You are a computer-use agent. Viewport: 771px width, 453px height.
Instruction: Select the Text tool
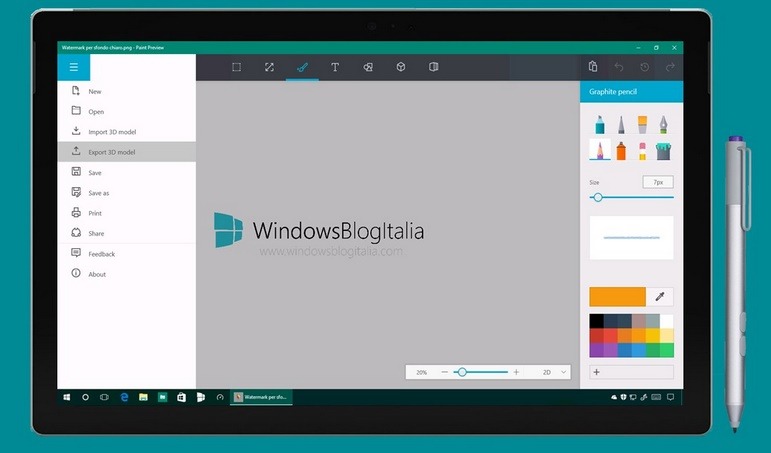click(335, 67)
